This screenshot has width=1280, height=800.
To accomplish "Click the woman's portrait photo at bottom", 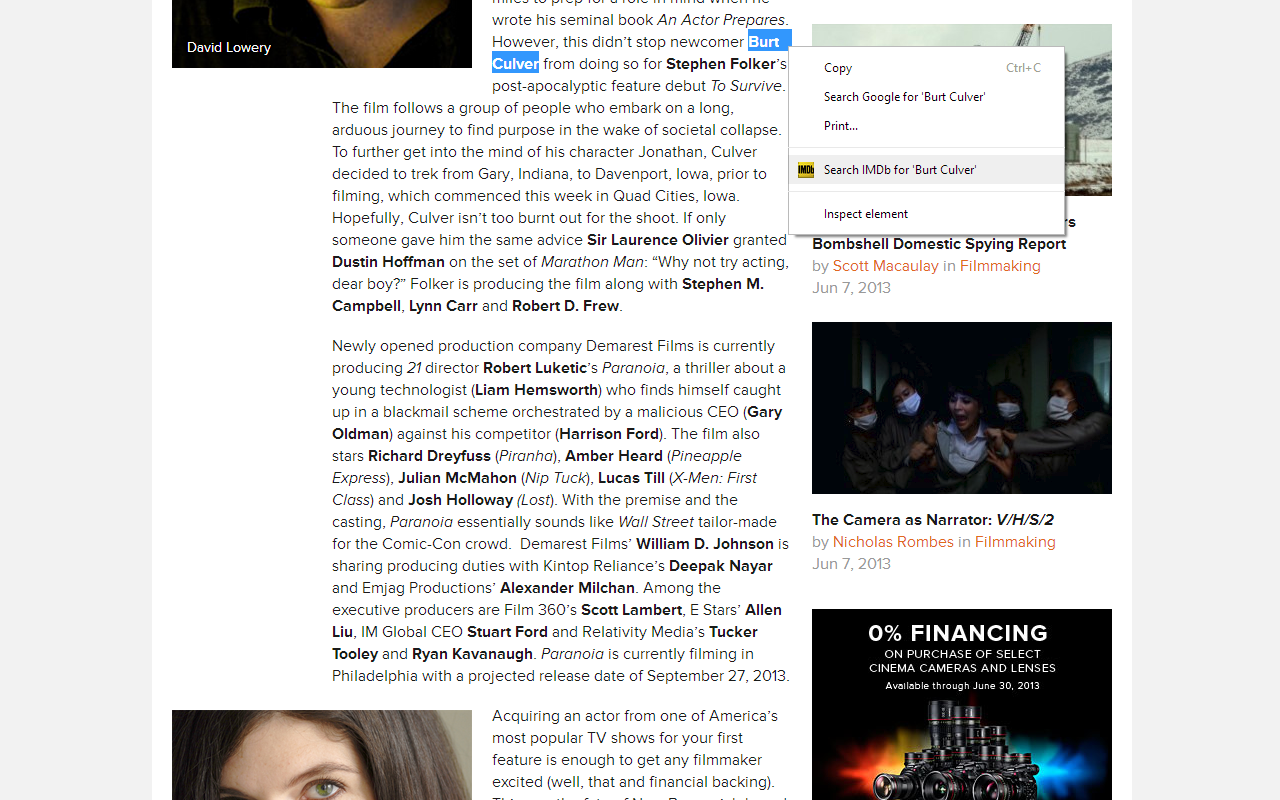I will [321, 755].
